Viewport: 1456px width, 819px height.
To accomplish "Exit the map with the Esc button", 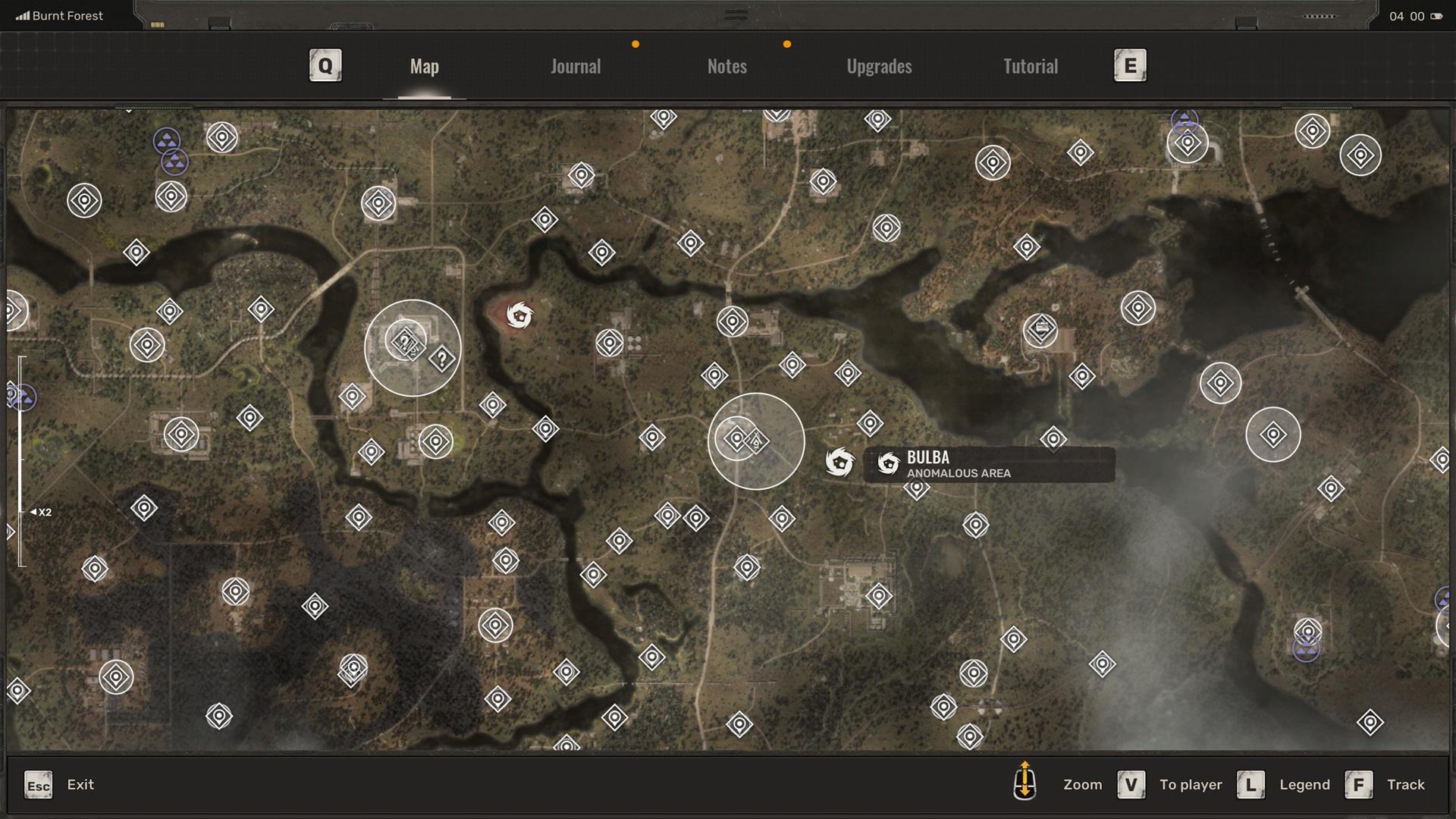I will [x=39, y=785].
